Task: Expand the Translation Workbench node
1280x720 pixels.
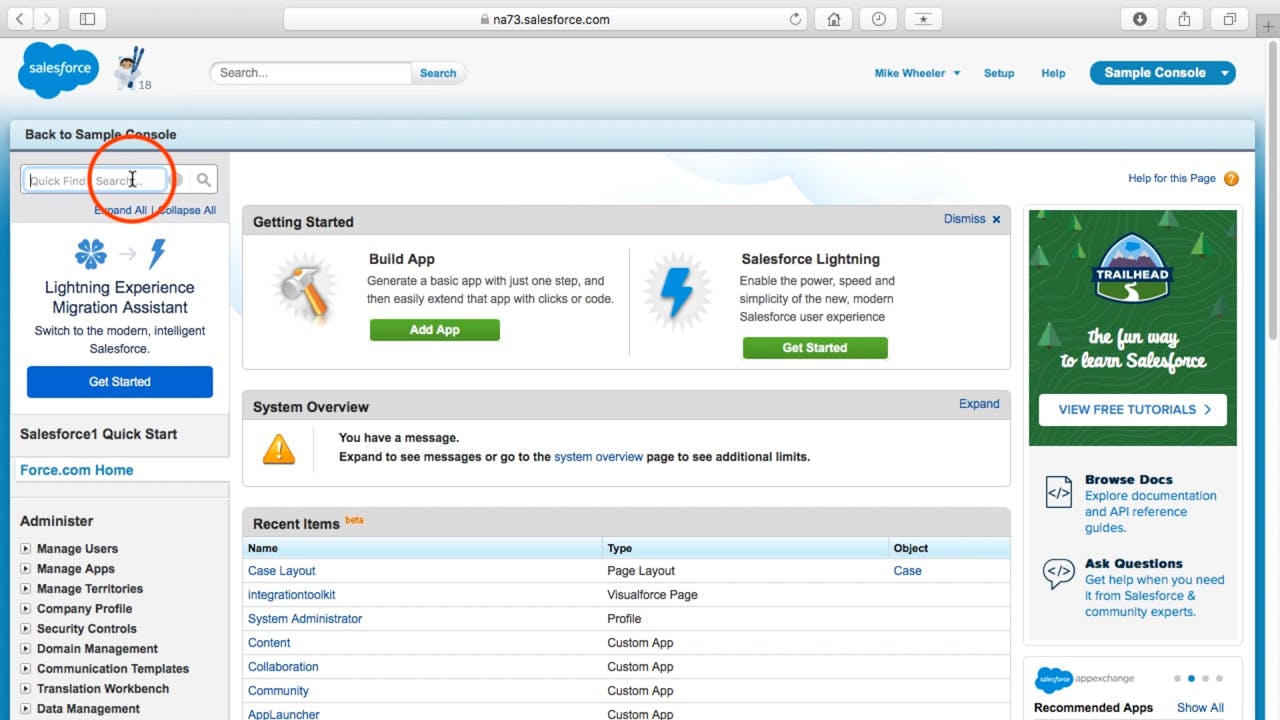Action: pyautogui.click(x=26, y=689)
